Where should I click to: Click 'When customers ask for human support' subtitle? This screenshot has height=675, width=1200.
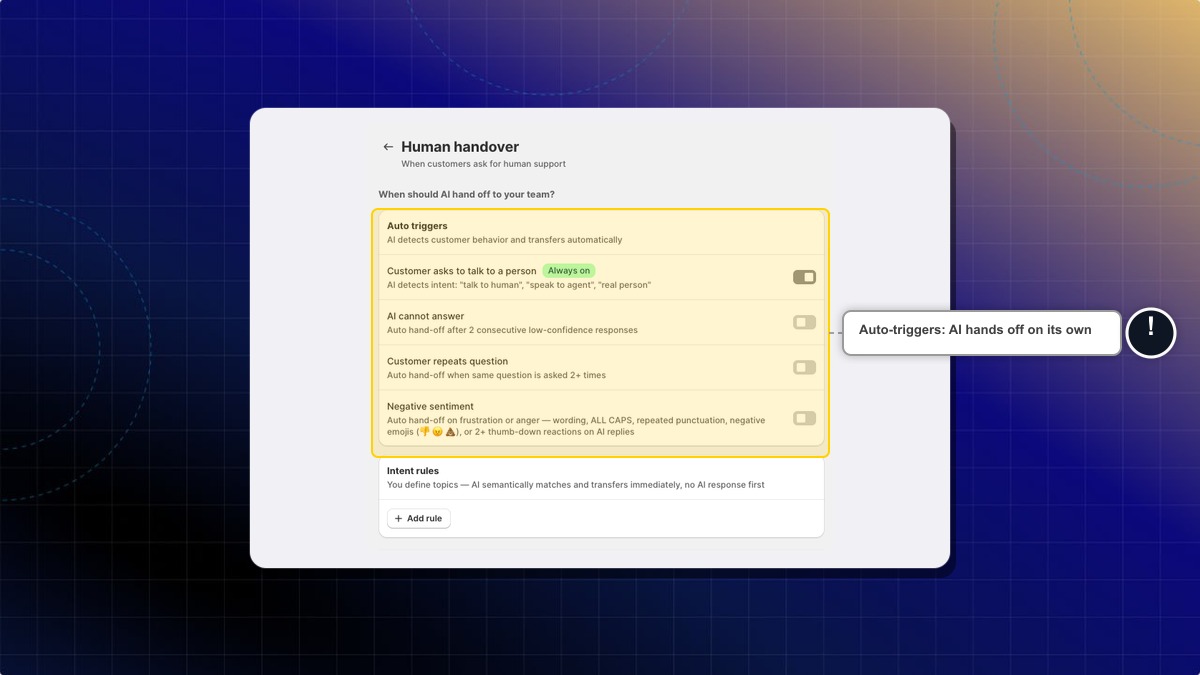(483, 164)
